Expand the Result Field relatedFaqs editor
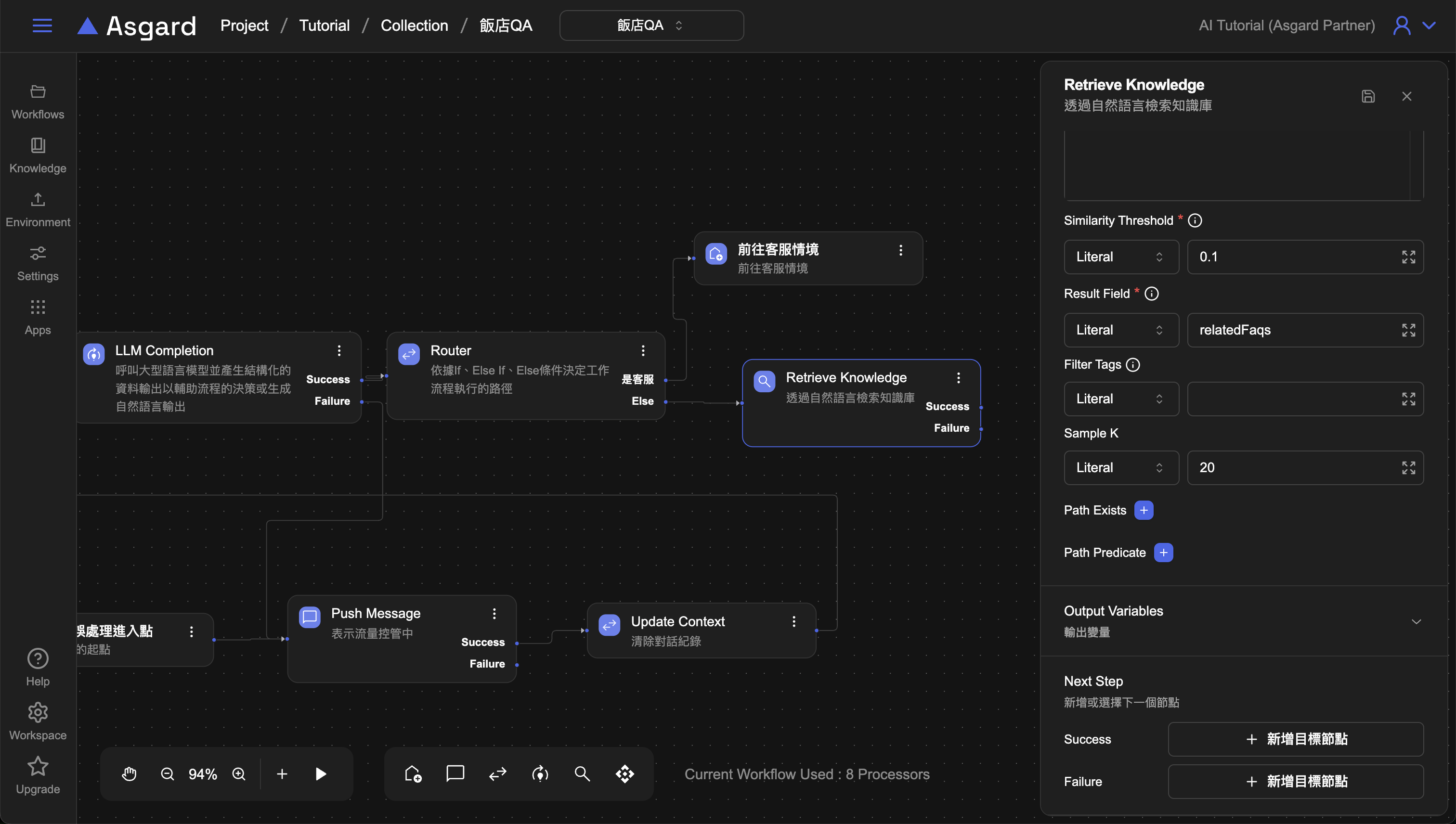This screenshot has width=1456, height=824. pyautogui.click(x=1408, y=330)
